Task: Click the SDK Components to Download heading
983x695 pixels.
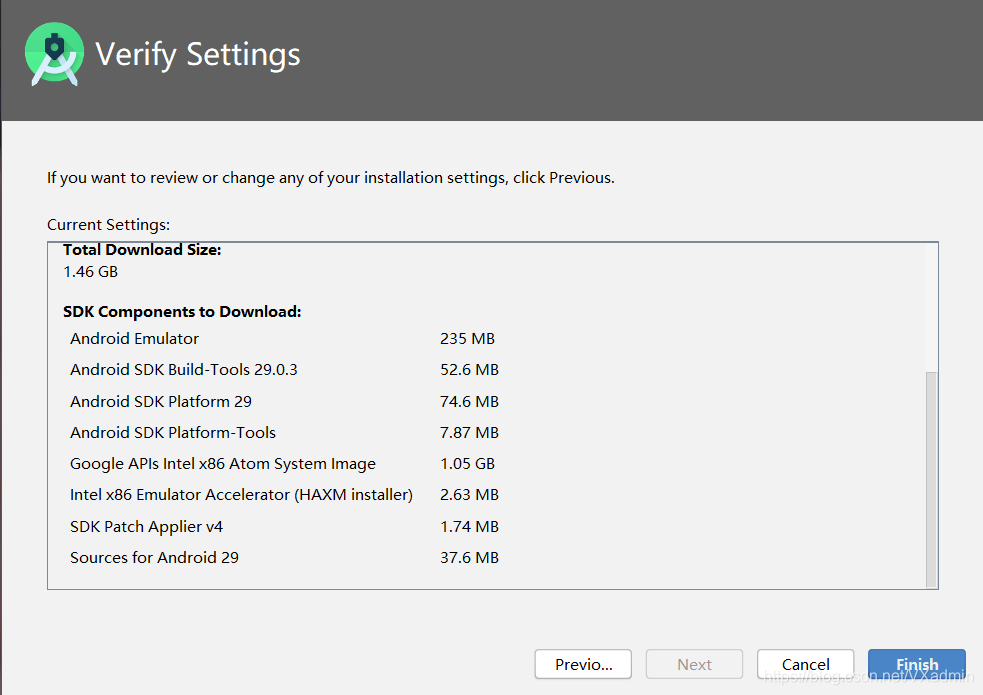Action: pos(182,311)
